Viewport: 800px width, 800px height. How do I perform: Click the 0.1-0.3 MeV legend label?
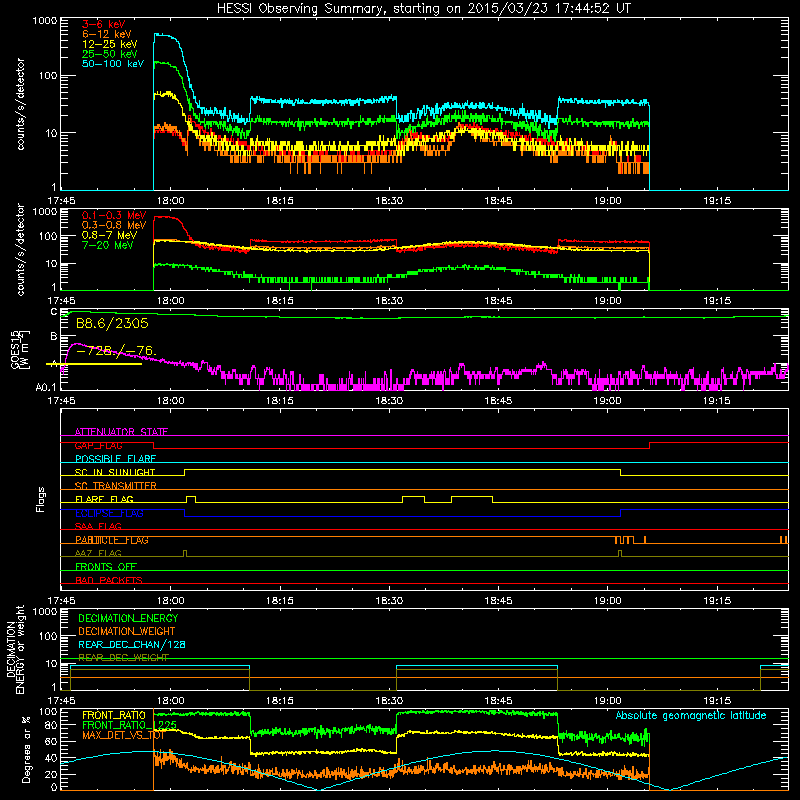[x=114, y=215]
